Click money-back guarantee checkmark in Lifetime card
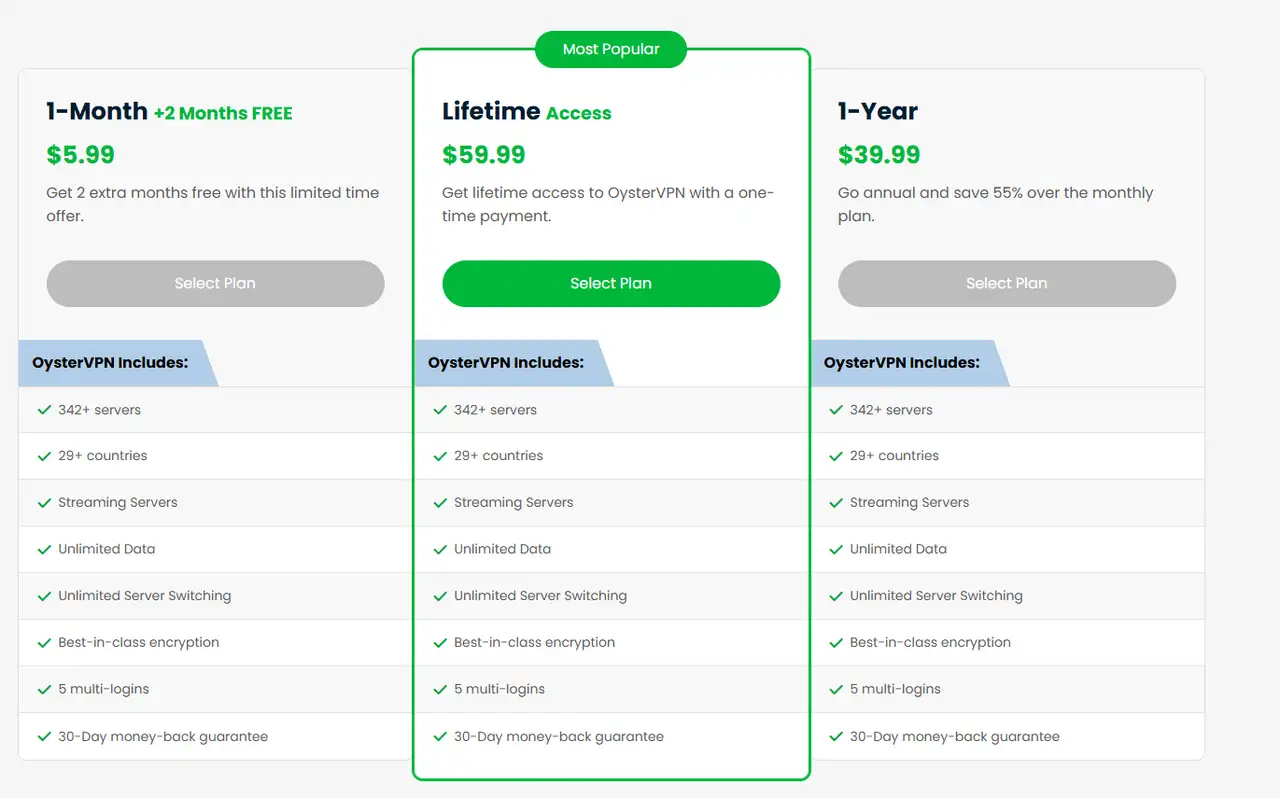 click(x=440, y=736)
